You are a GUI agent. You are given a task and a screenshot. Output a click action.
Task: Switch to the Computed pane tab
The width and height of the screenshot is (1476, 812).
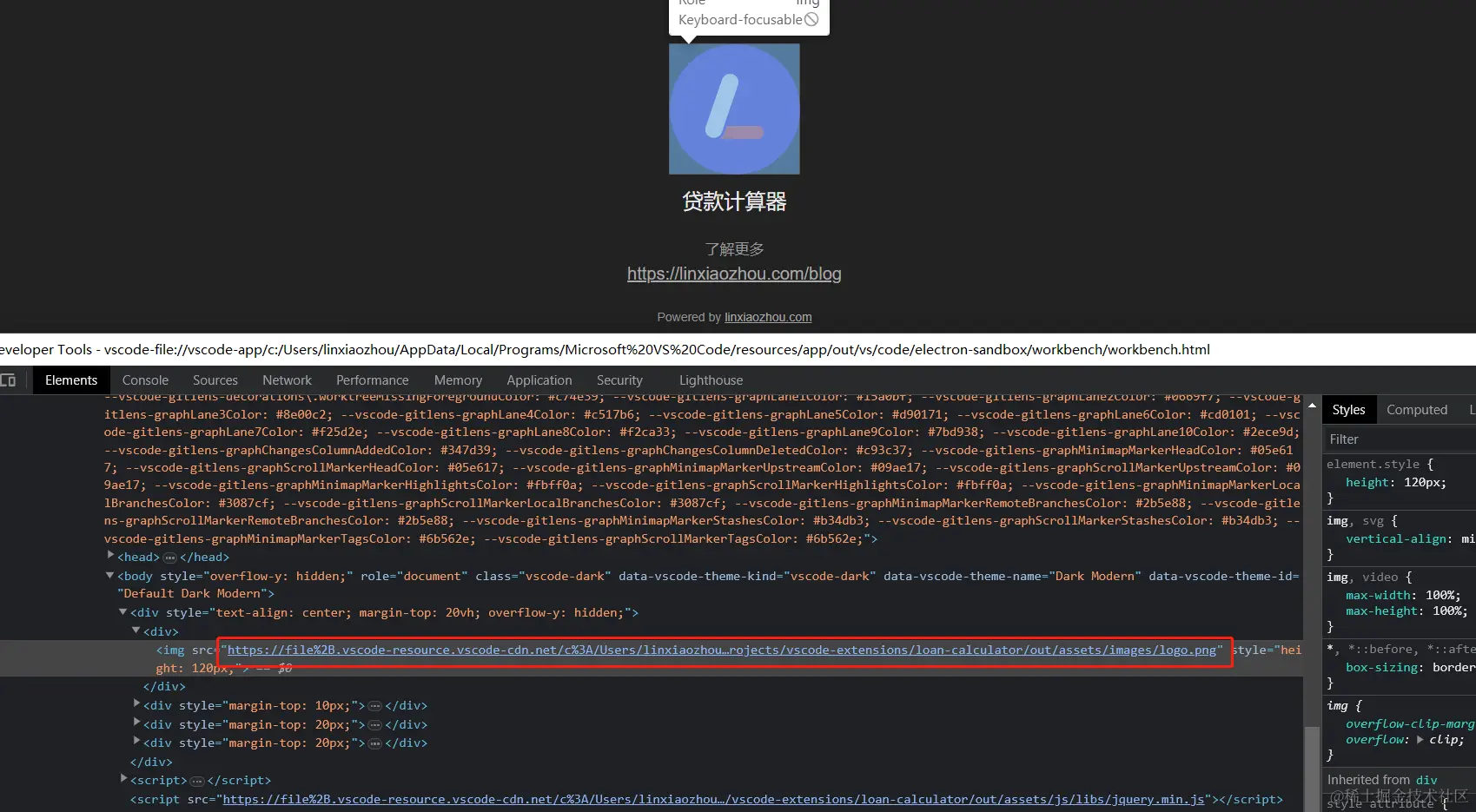click(1417, 410)
